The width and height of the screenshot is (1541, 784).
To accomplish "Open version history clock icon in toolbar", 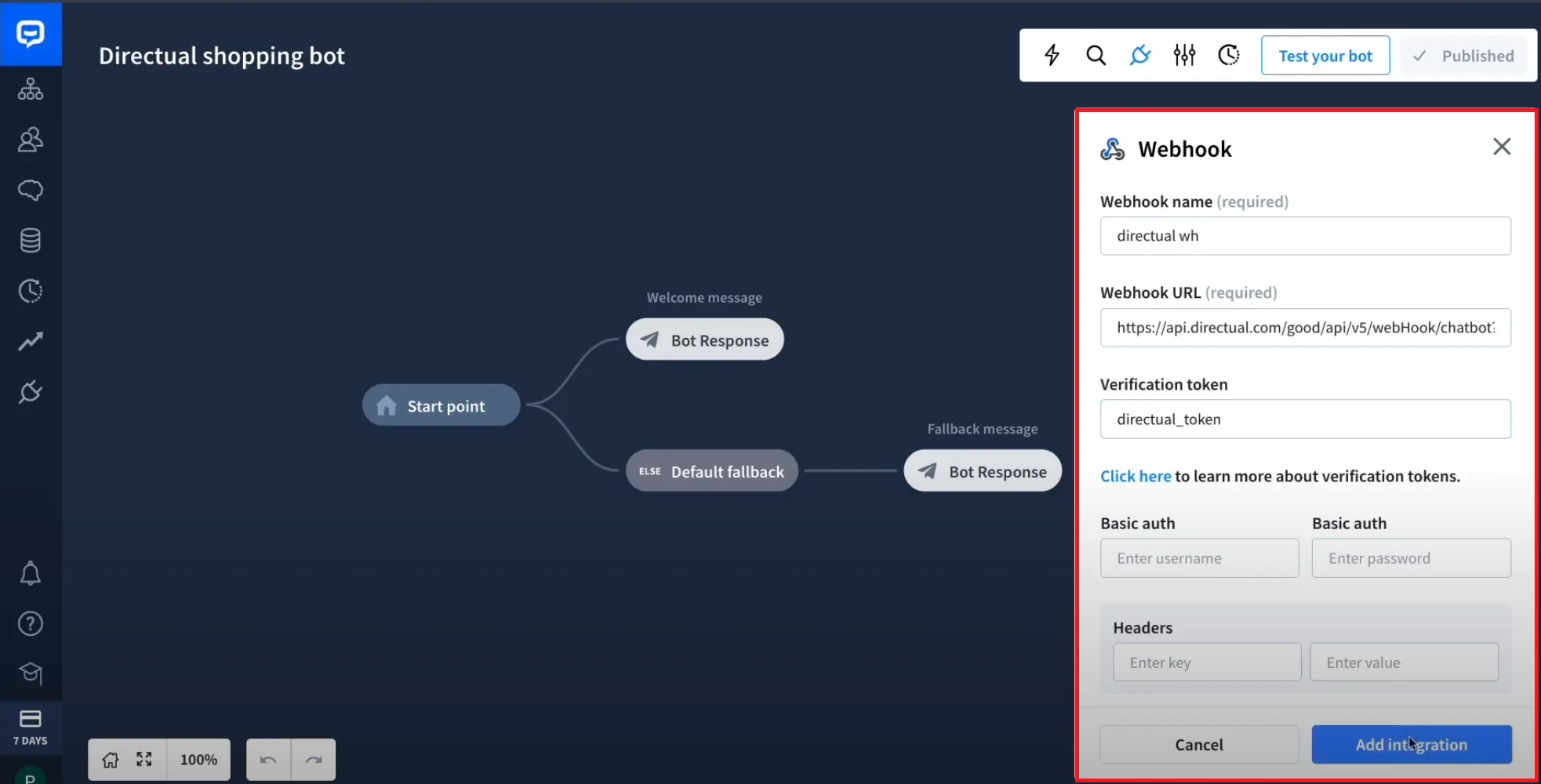I will (1228, 55).
